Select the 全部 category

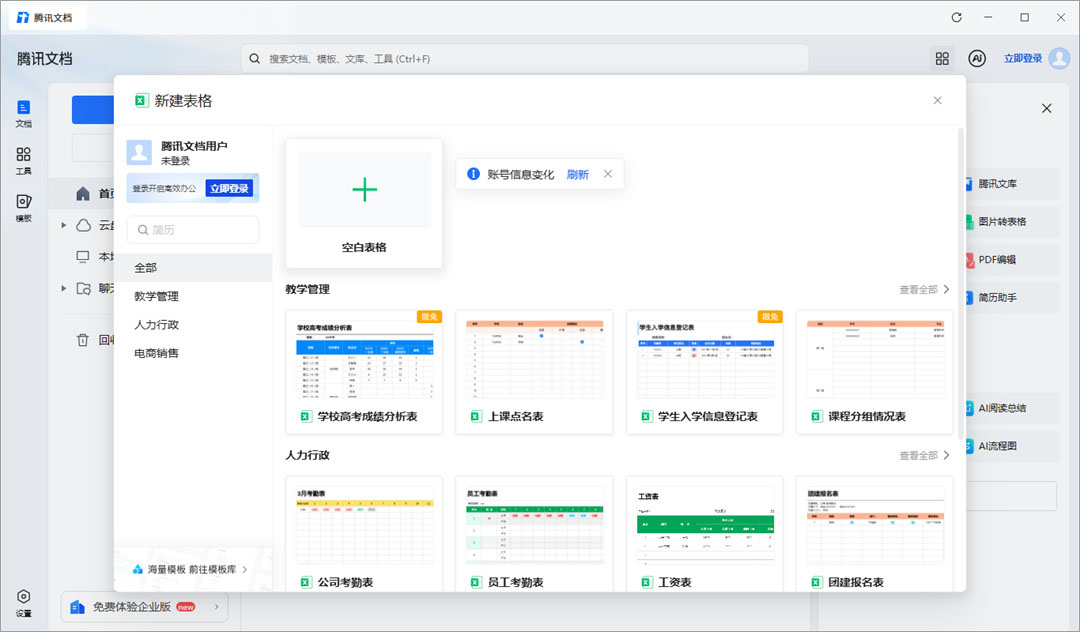point(193,267)
